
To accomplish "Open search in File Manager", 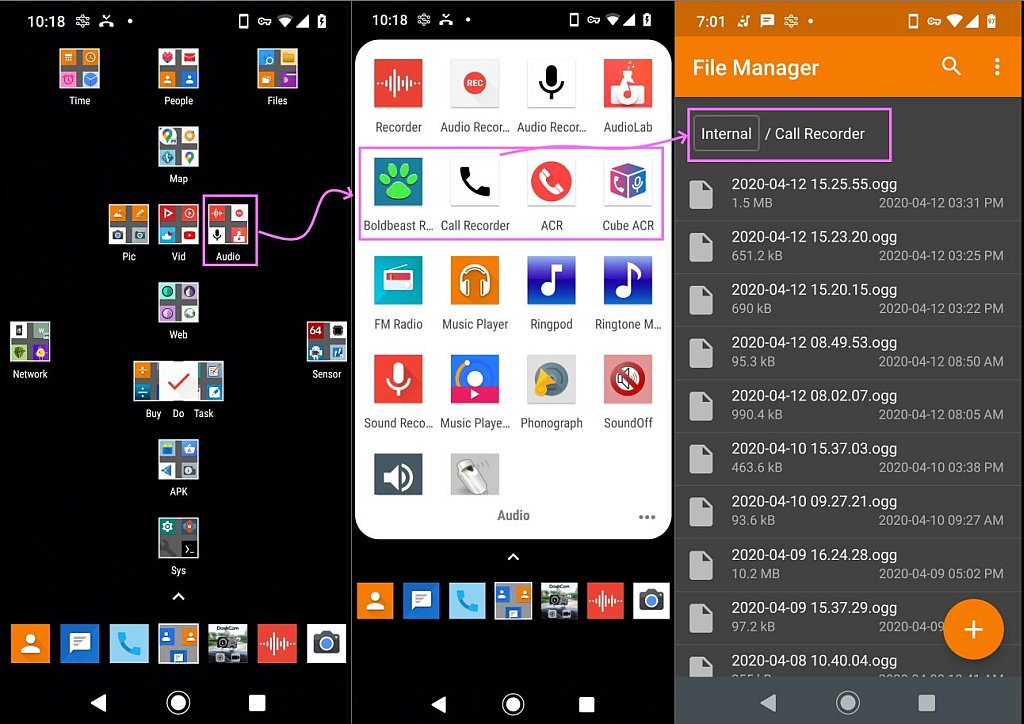I will [952, 66].
